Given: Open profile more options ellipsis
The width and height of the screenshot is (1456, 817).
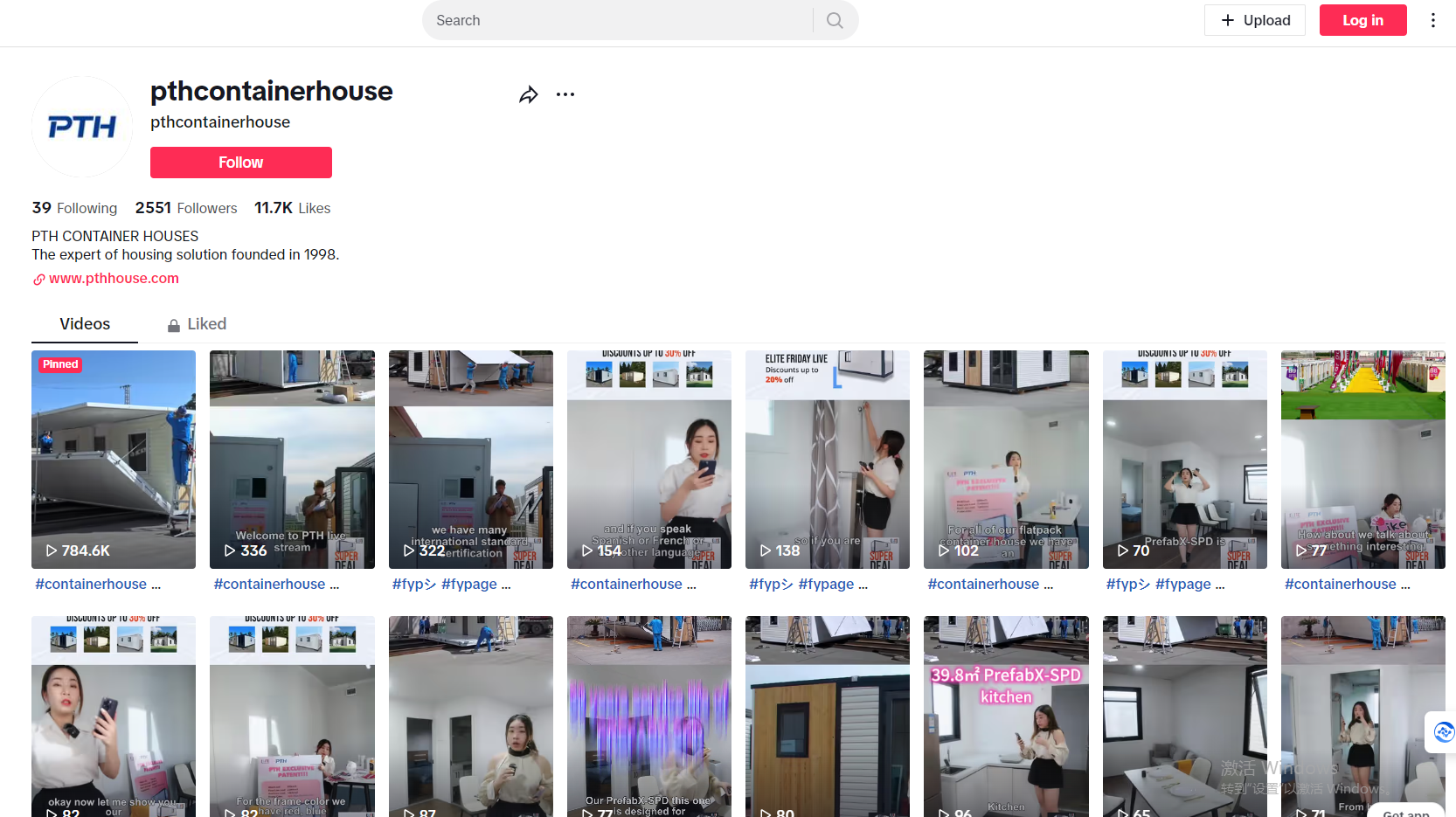Looking at the screenshot, I should (565, 94).
